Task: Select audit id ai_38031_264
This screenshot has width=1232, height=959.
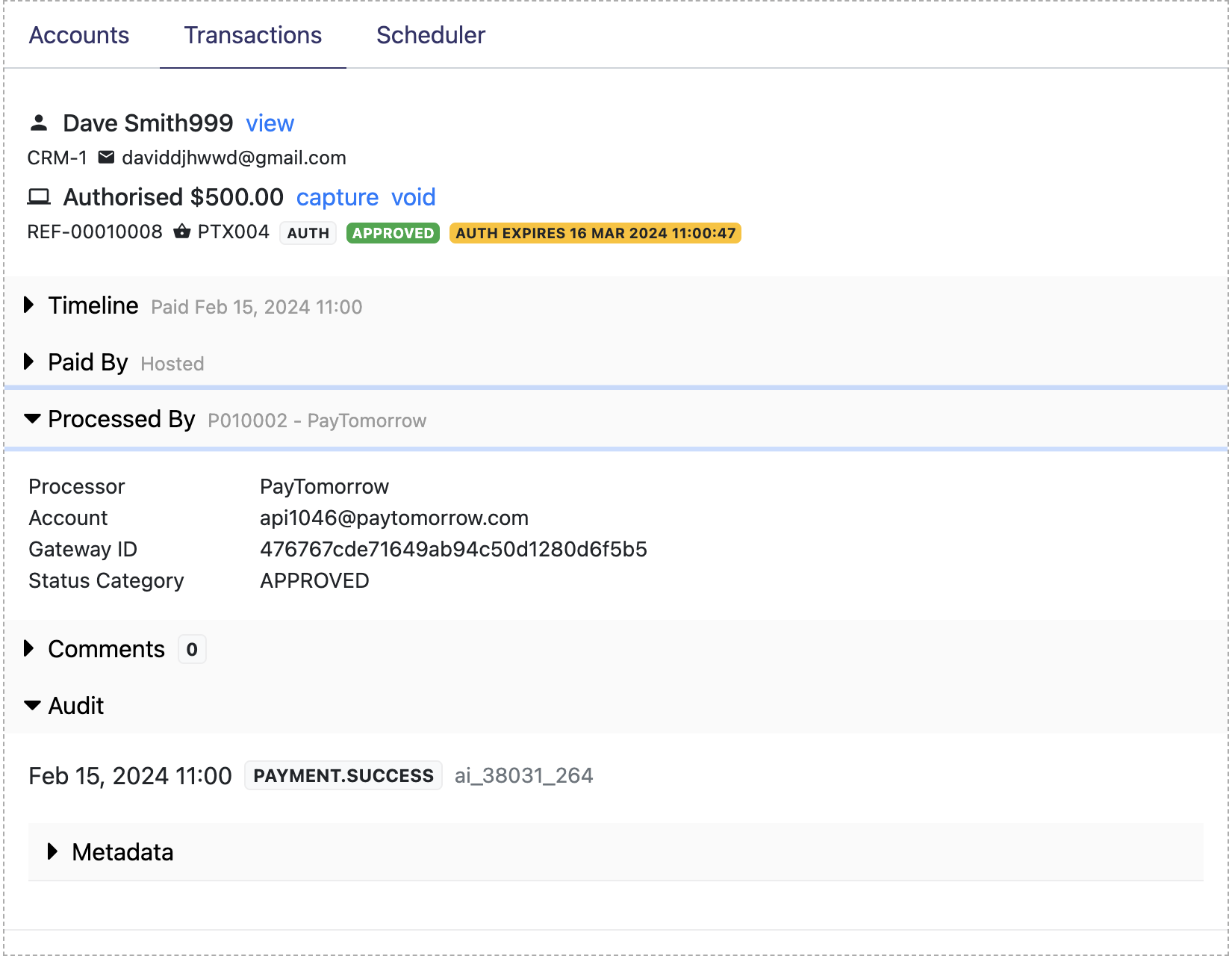Action: coord(524,775)
